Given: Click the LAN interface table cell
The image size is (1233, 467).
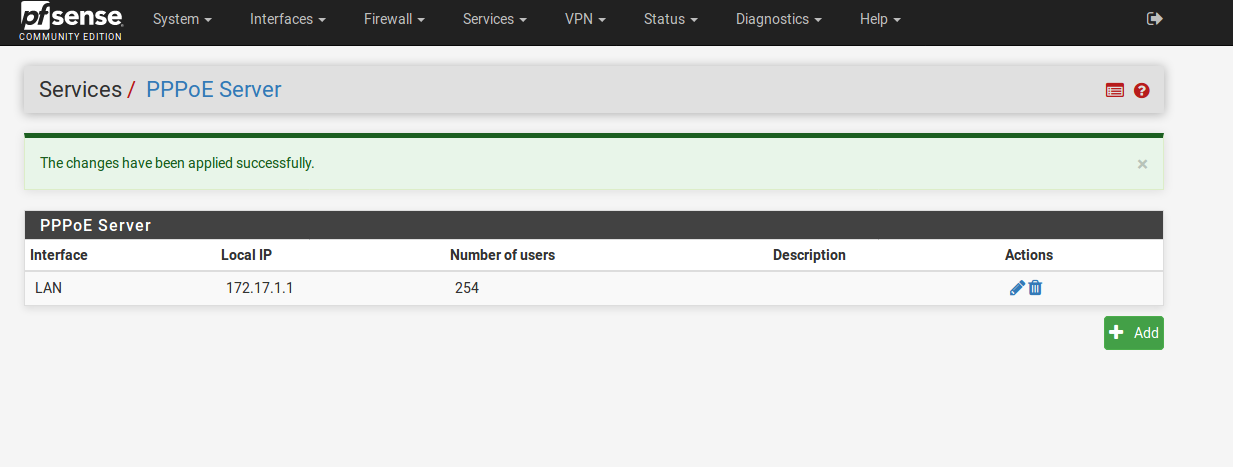Looking at the screenshot, I should click(49, 288).
